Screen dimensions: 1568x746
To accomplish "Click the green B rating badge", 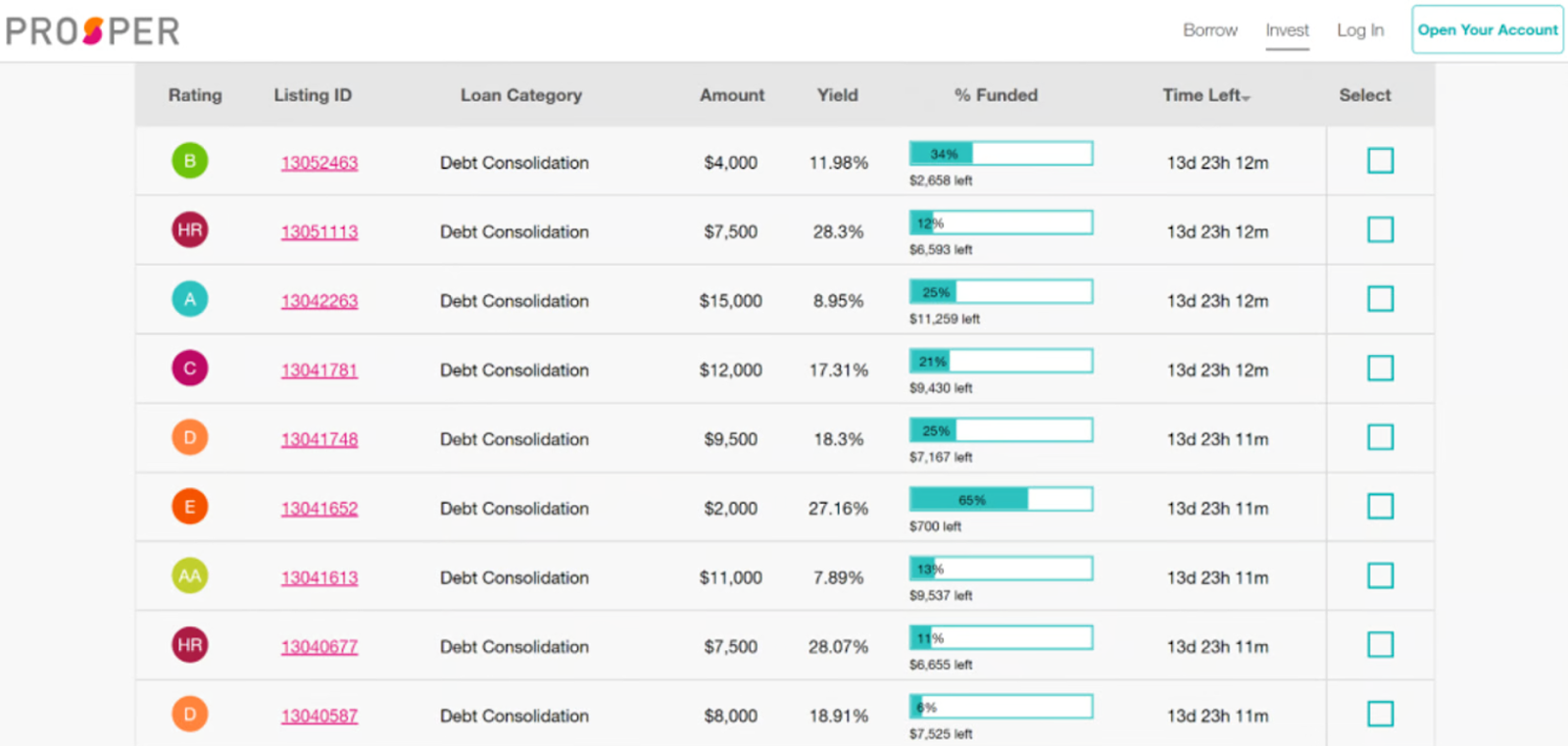I will [x=190, y=161].
